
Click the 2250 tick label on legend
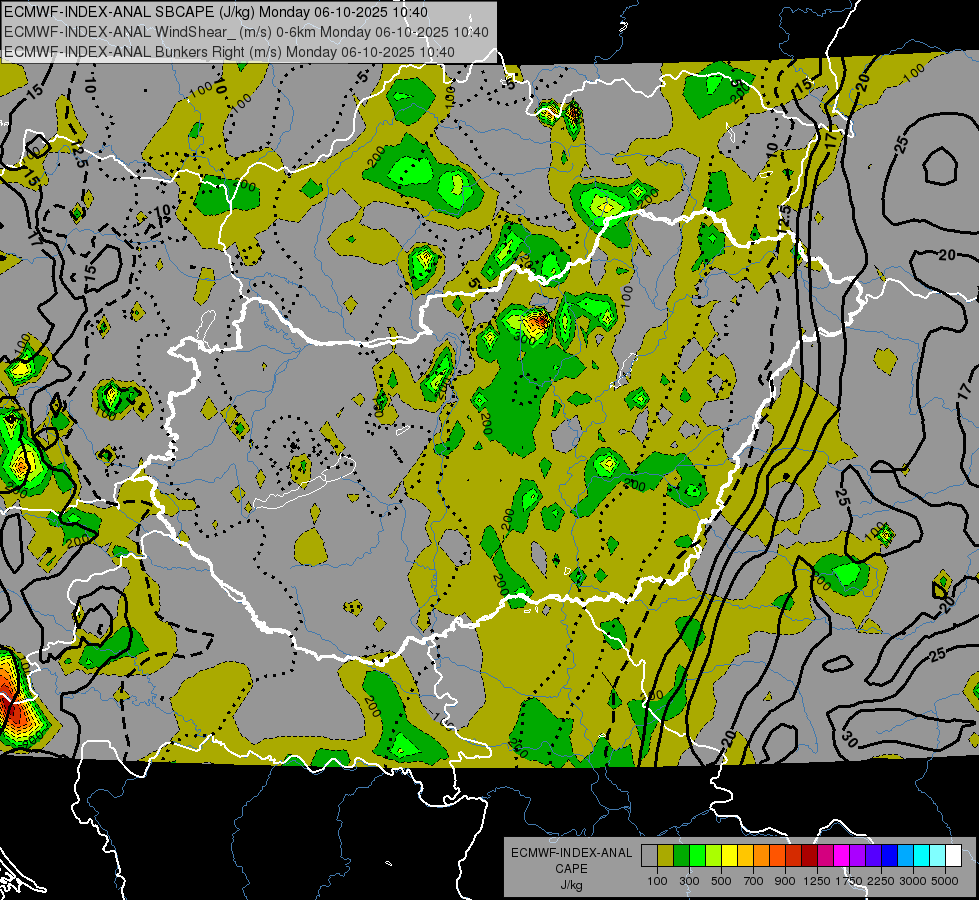click(881, 881)
